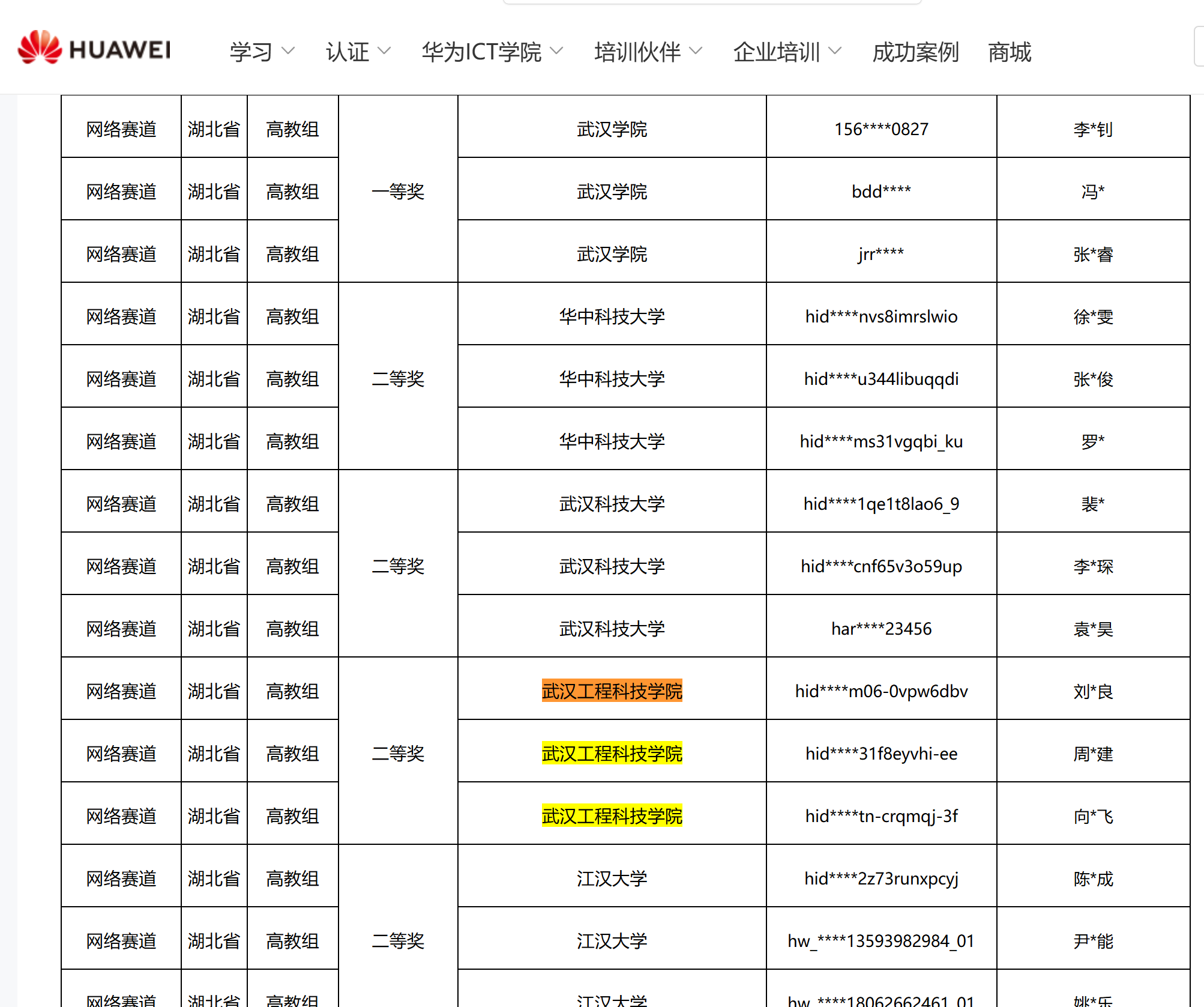Go to the 商城 menu item
This screenshot has width=1204, height=1007.
[x=1009, y=52]
